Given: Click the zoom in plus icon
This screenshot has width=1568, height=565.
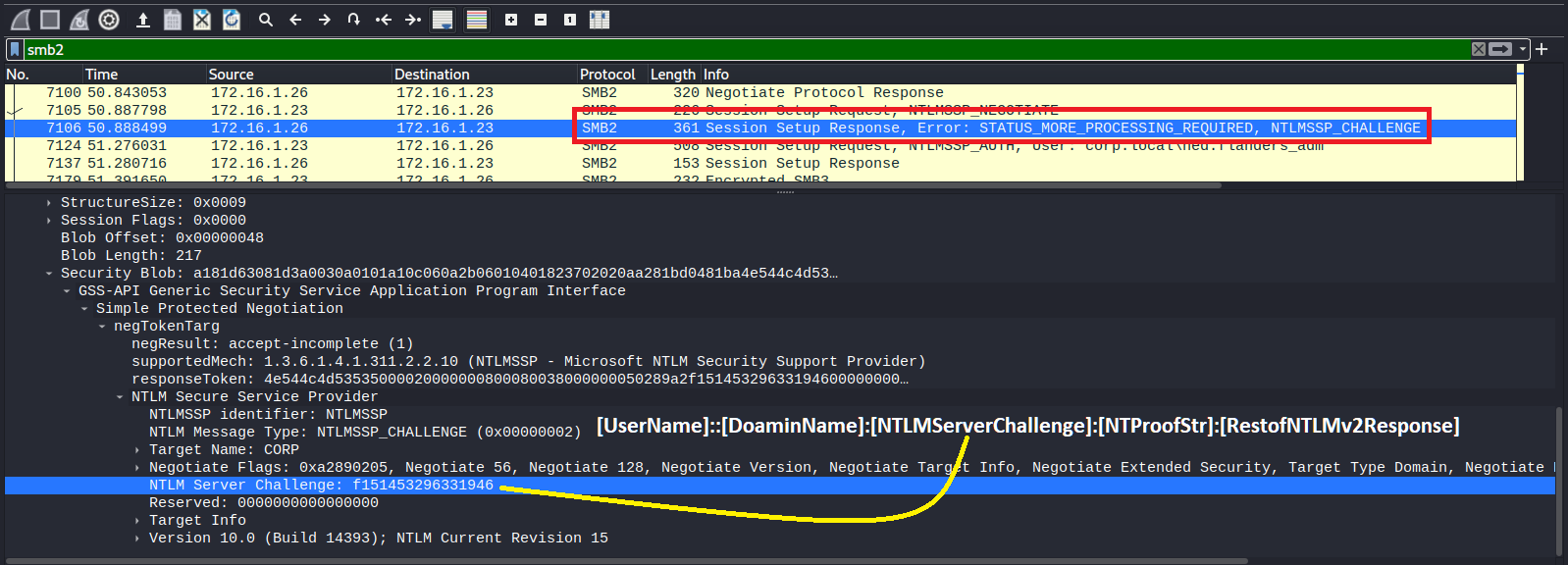Looking at the screenshot, I should click(x=511, y=20).
